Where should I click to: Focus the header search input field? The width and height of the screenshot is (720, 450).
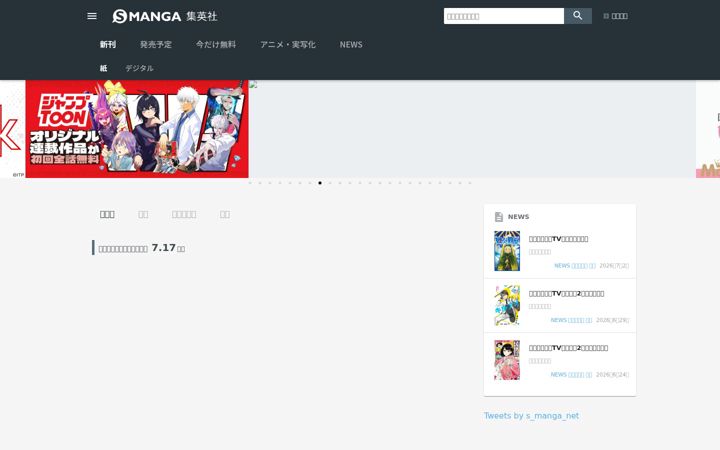click(504, 16)
